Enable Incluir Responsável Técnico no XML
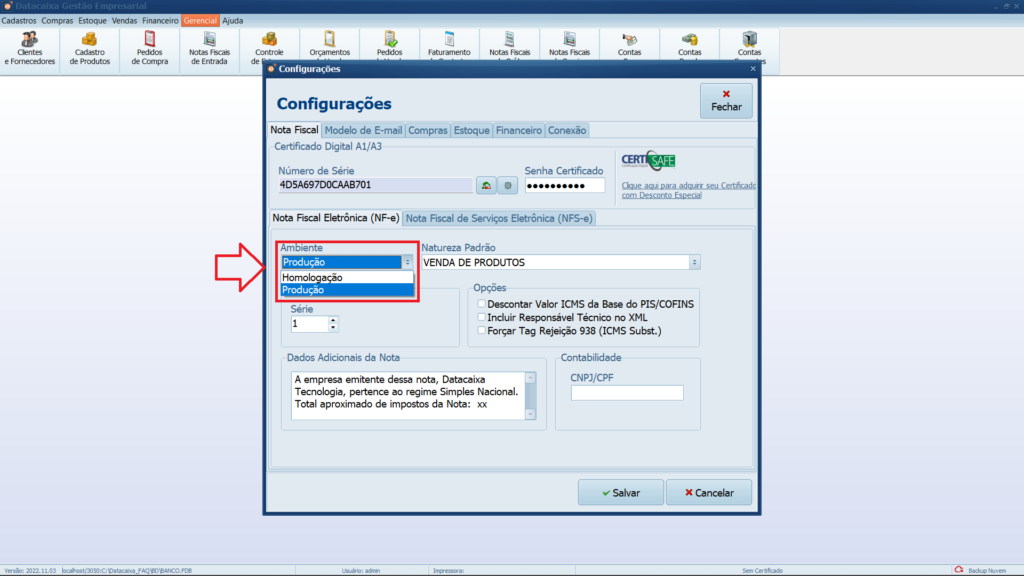 point(481,317)
